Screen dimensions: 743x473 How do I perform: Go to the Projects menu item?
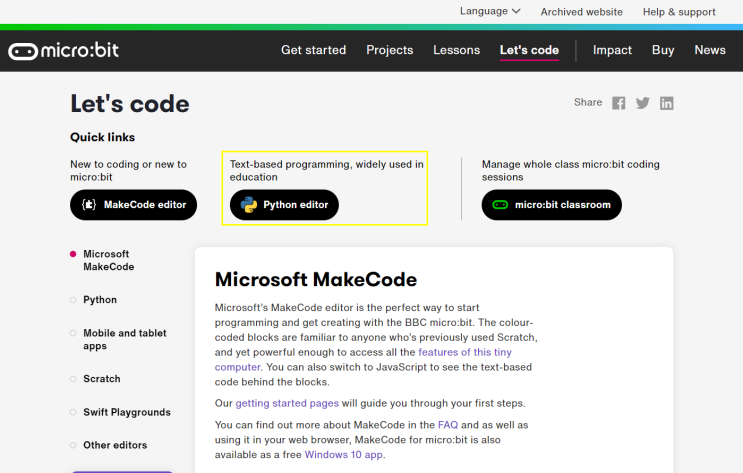click(390, 50)
